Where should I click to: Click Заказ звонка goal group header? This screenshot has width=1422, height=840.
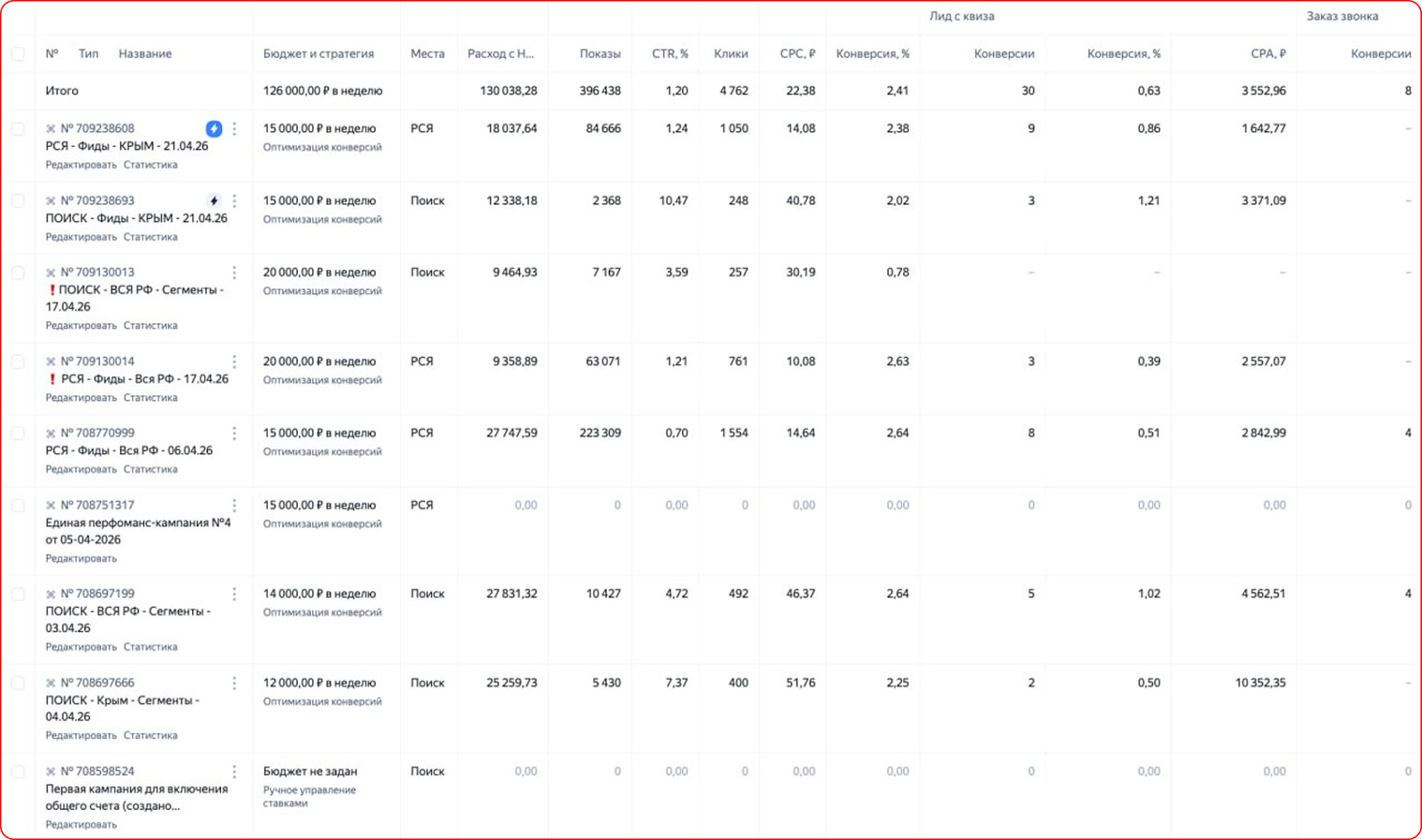tap(1342, 16)
